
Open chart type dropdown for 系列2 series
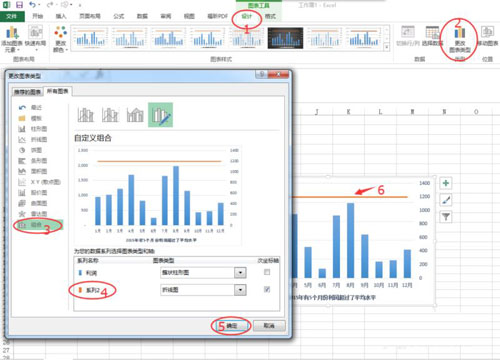240,290
